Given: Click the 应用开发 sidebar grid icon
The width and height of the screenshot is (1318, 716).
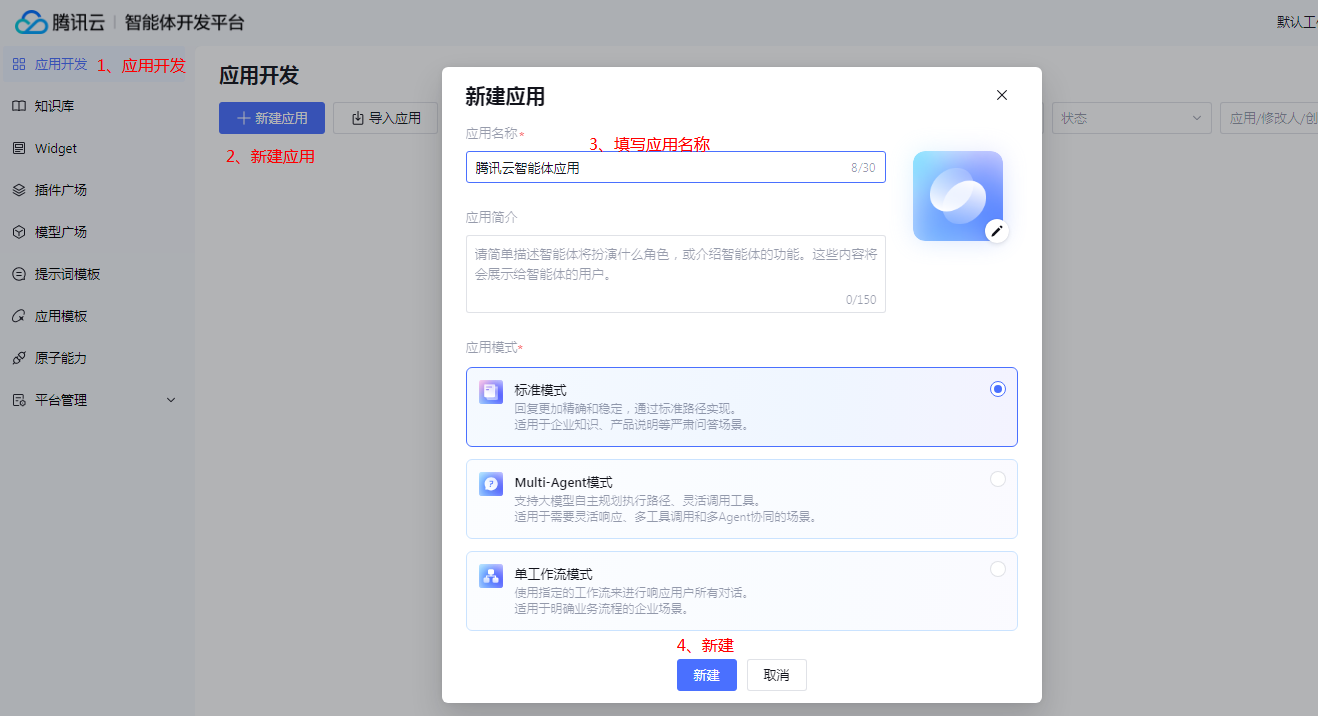Looking at the screenshot, I should (19, 64).
